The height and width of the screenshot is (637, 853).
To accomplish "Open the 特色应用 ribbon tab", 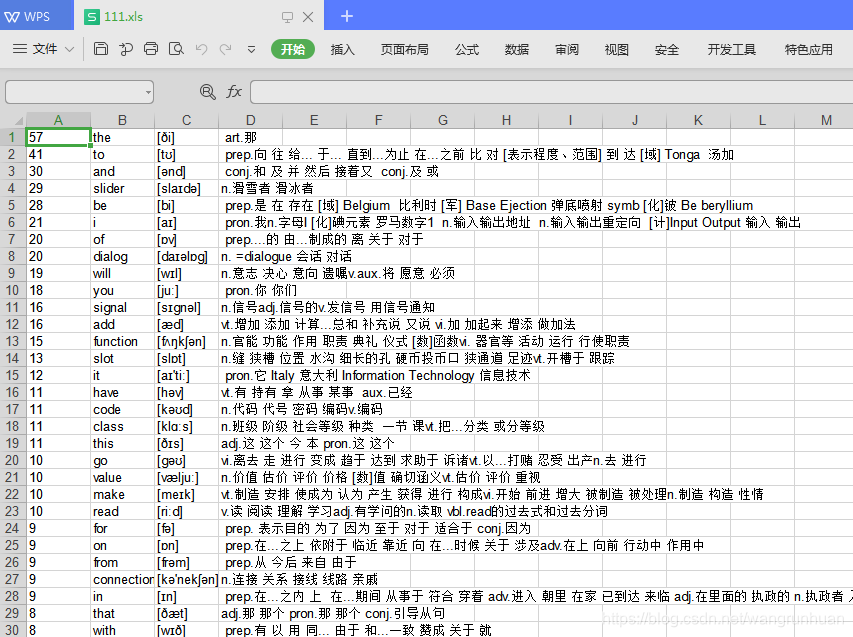I will [x=808, y=50].
